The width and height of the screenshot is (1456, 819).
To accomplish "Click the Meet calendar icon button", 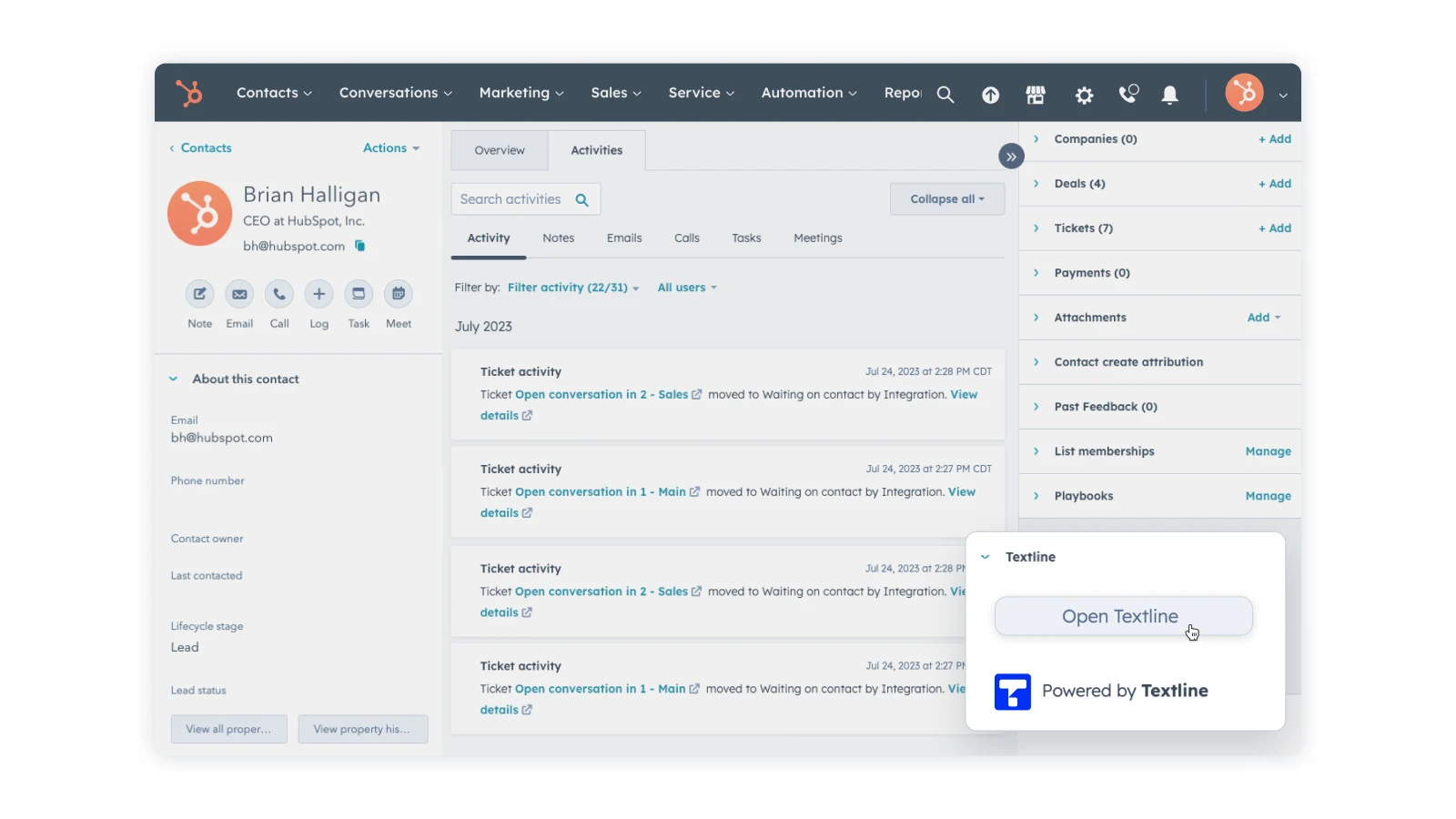I will (399, 294).
